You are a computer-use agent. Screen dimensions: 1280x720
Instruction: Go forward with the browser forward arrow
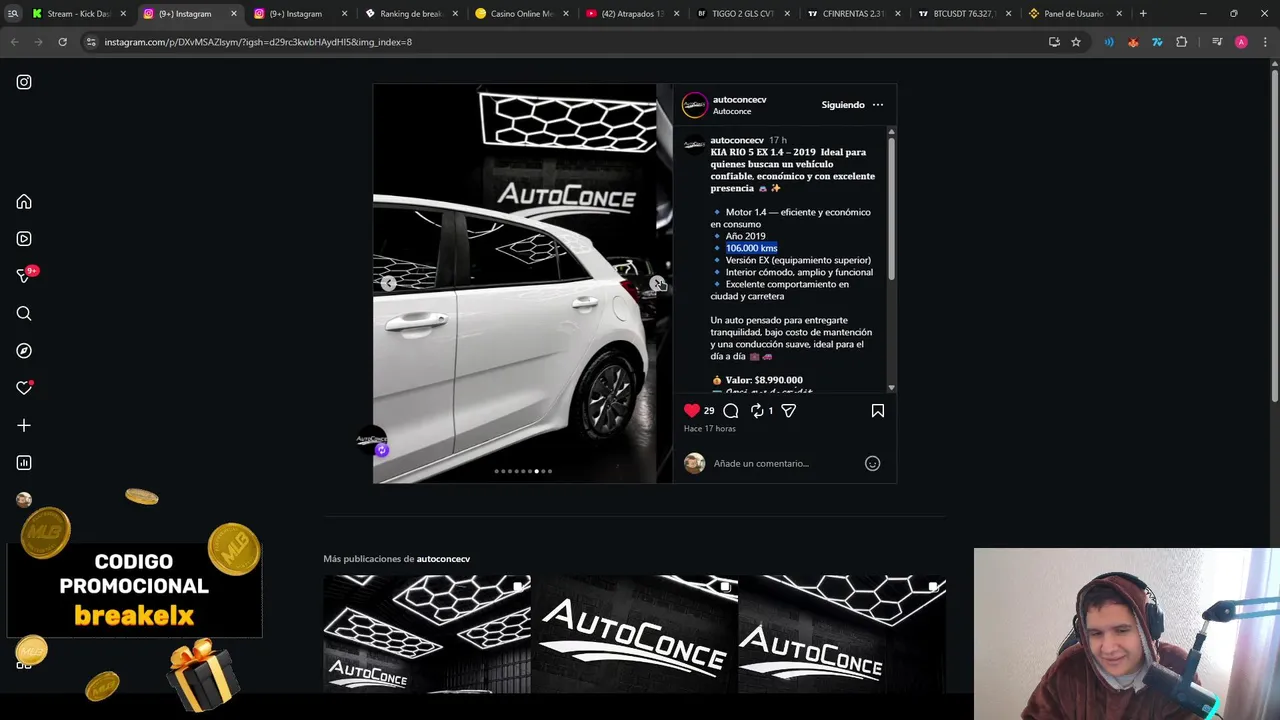tap(38, 42)
